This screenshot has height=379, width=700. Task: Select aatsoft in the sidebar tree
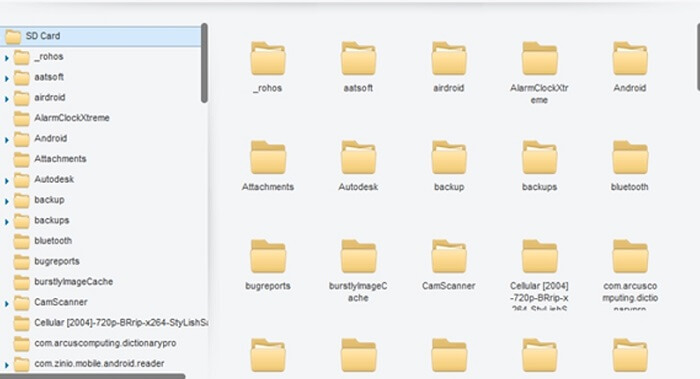coord(39,77)
